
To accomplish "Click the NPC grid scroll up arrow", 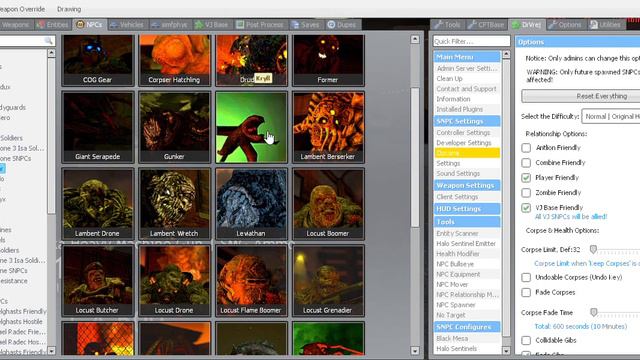I will pos(415,39).
